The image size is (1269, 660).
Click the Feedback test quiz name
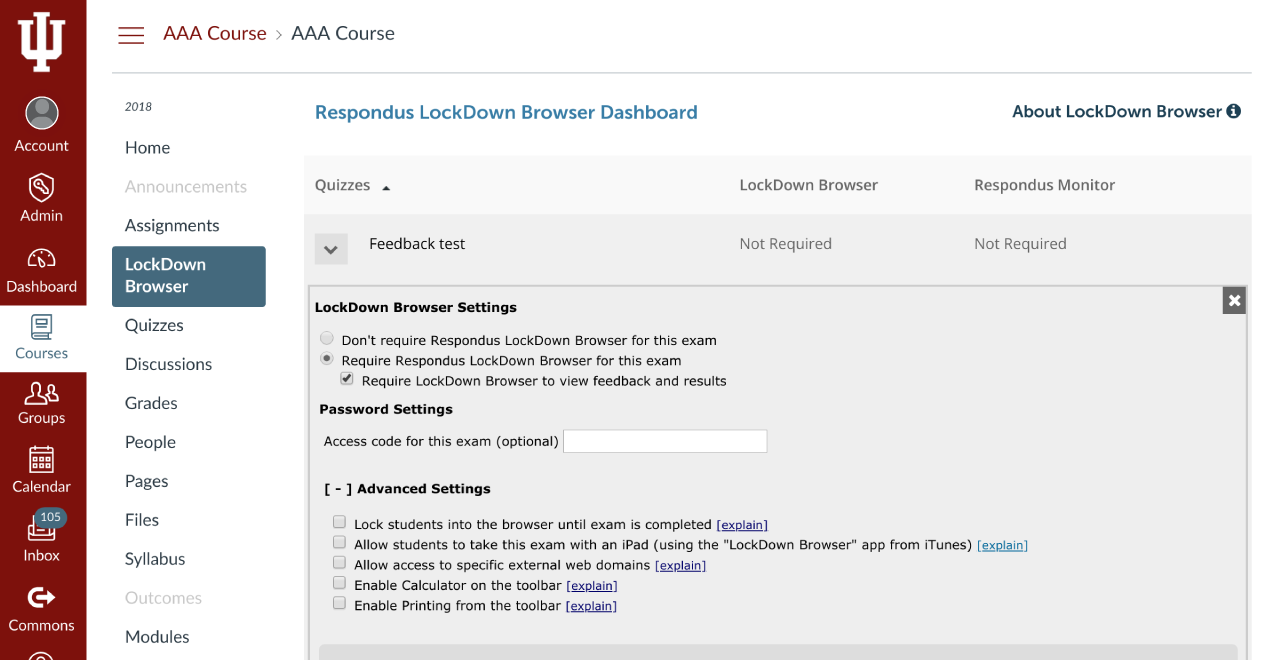click(x=417, y=244)
